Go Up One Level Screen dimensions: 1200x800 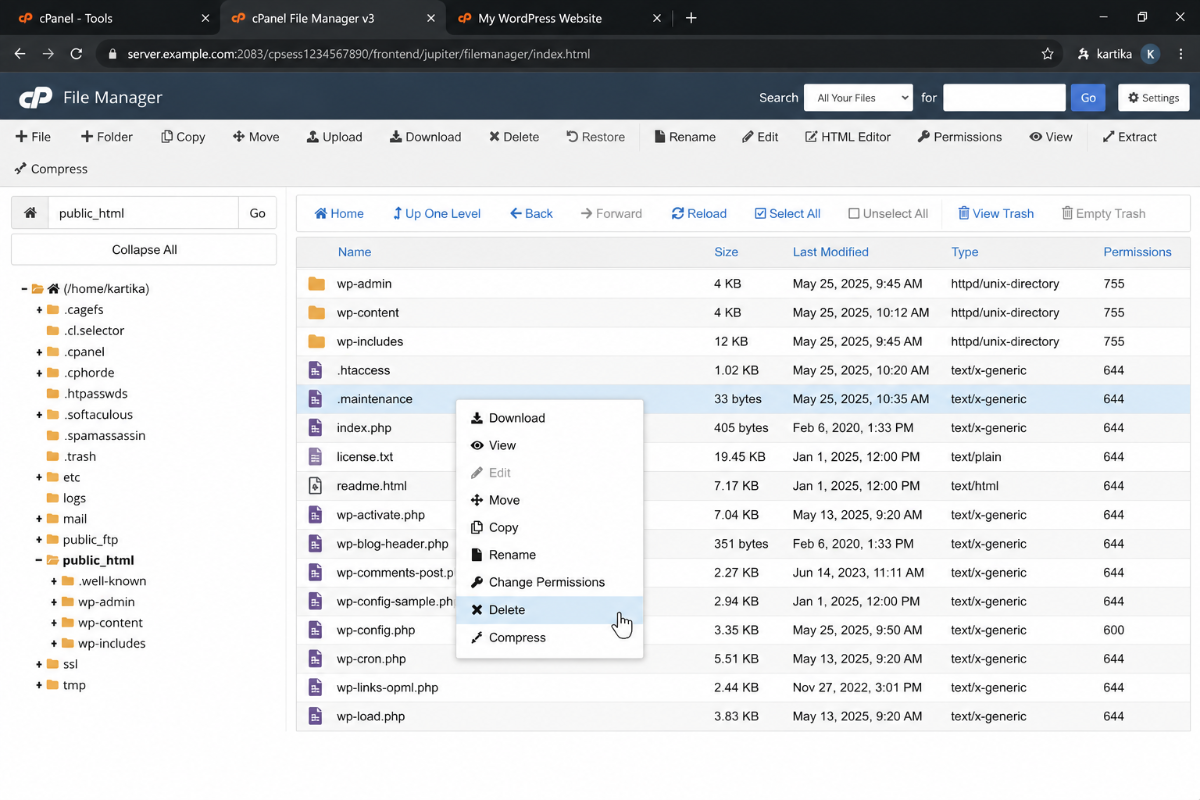point(437,213)
